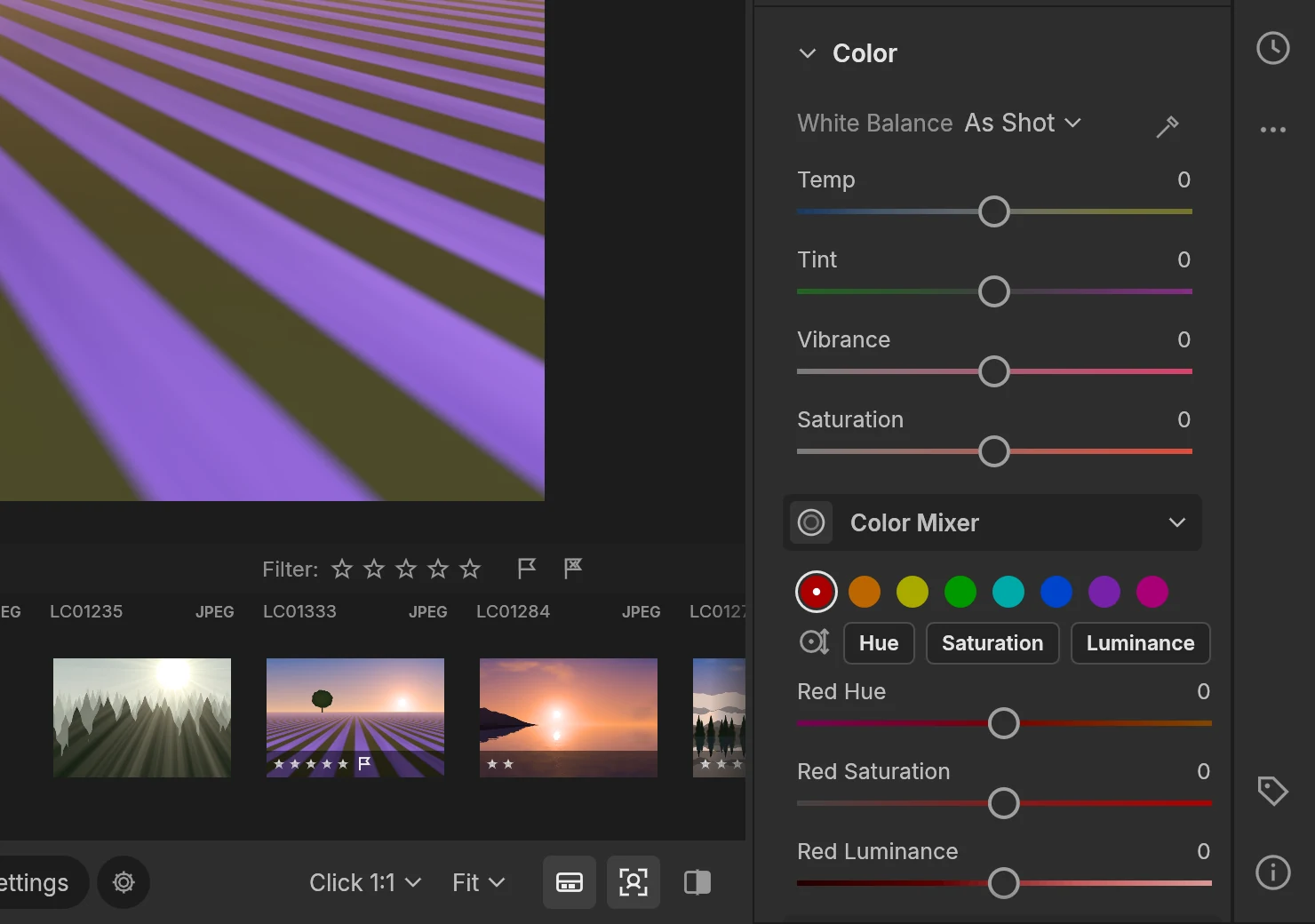Filter by picked flag icon
The width and height of the screenshot is (1315, 924).
[x=527, y=568]
